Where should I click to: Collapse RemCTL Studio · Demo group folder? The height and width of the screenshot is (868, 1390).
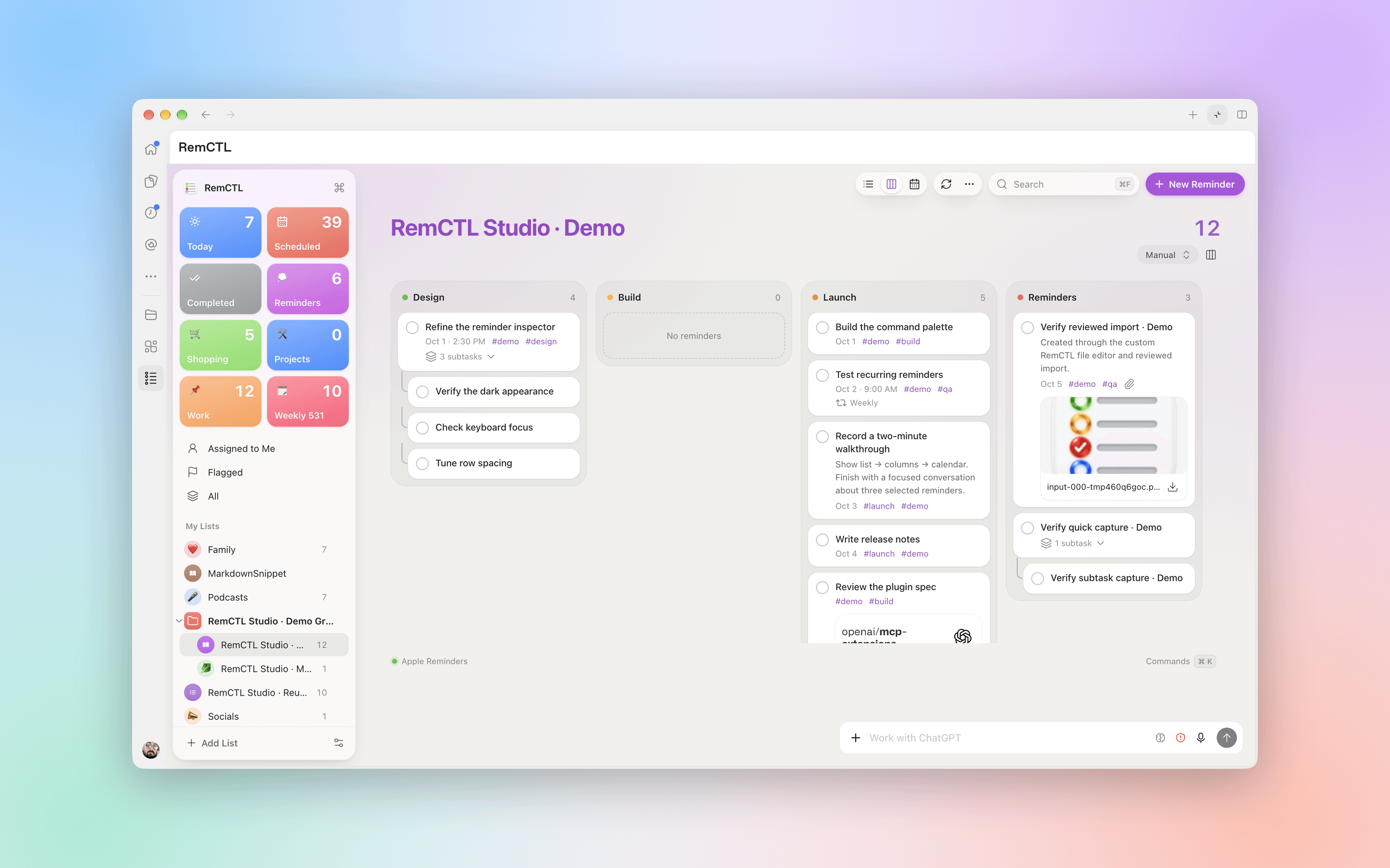click(x=179, y=621)
